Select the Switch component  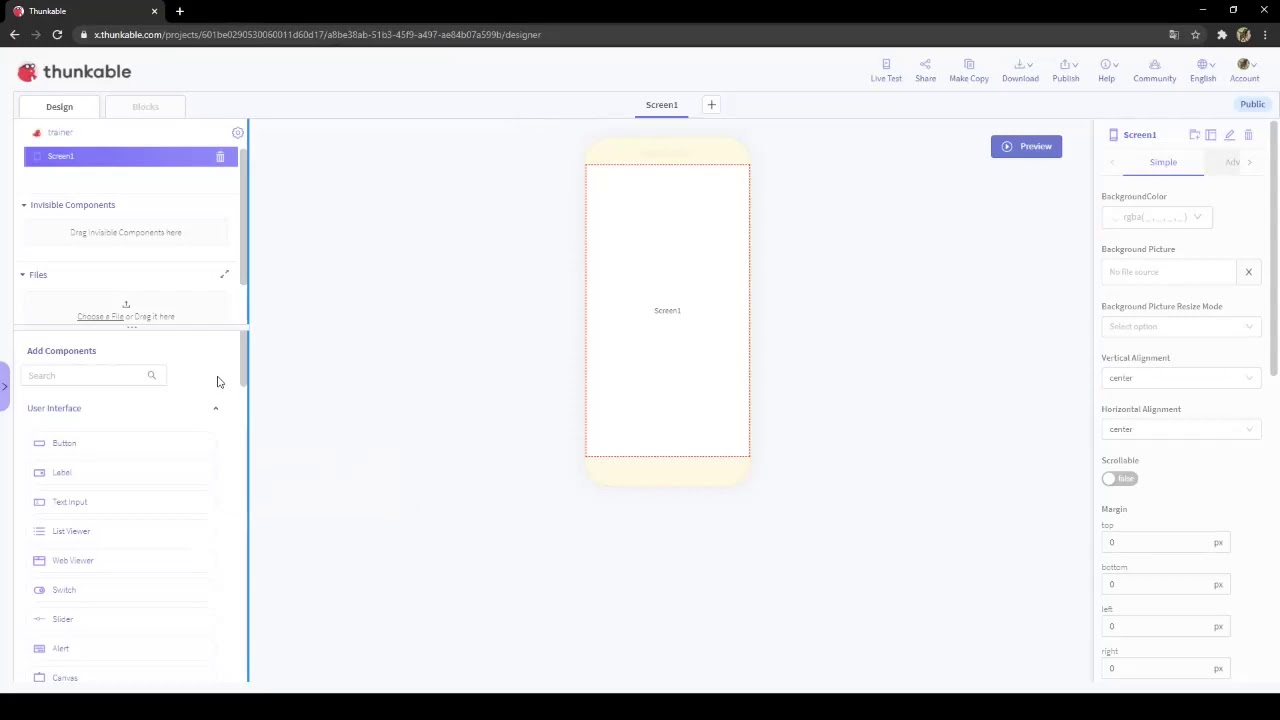pos(123,590)
